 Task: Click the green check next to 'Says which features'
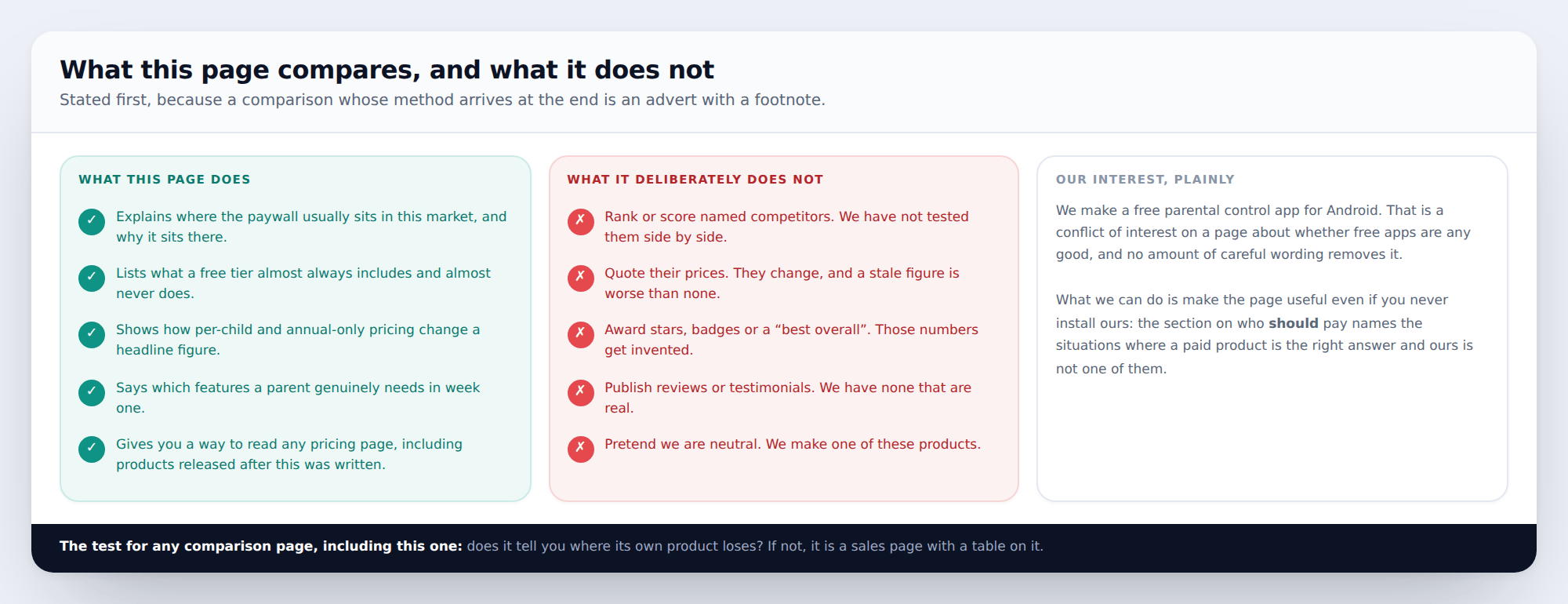(x=92, y=393)
